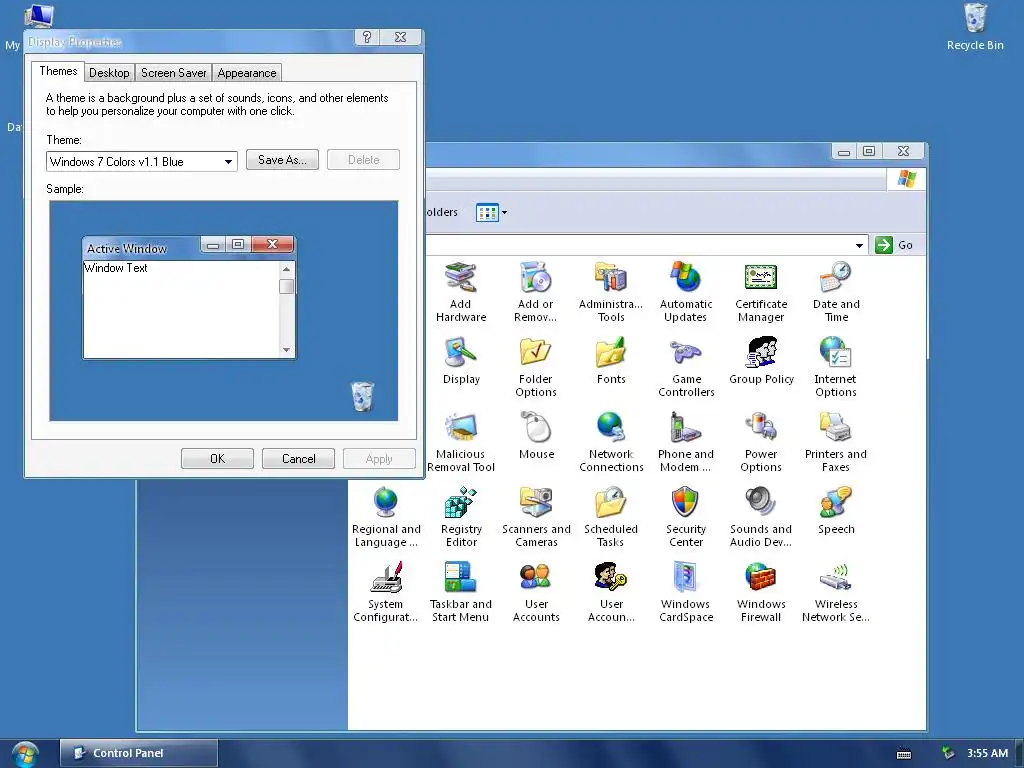
Task: Switch to the Appearance tab
Action: point(247,72)
